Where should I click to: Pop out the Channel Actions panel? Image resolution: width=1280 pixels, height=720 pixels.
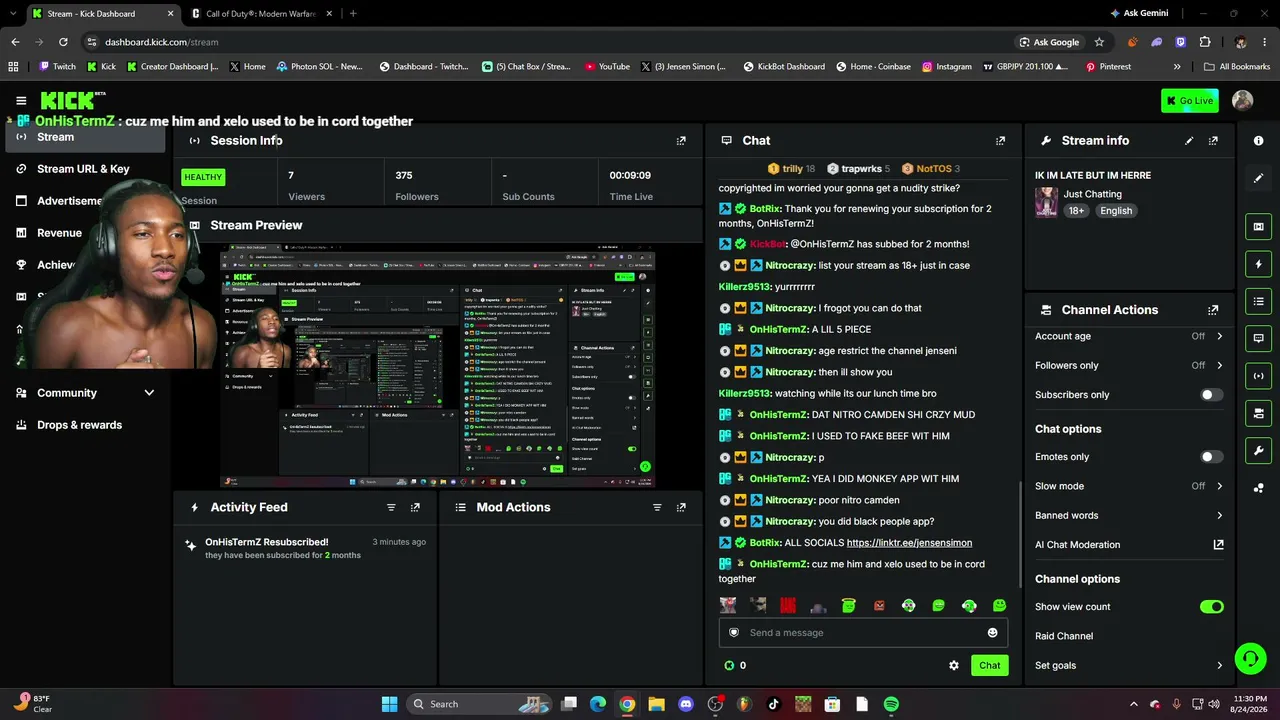click(1213, 310)
